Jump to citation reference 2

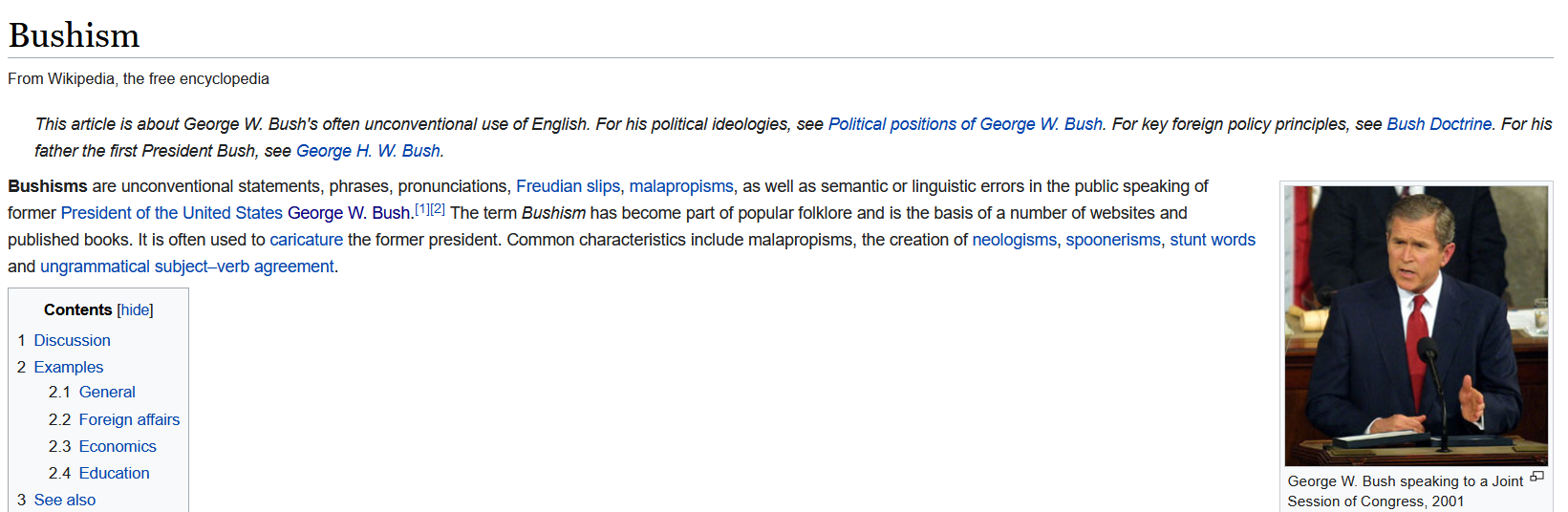438,208
